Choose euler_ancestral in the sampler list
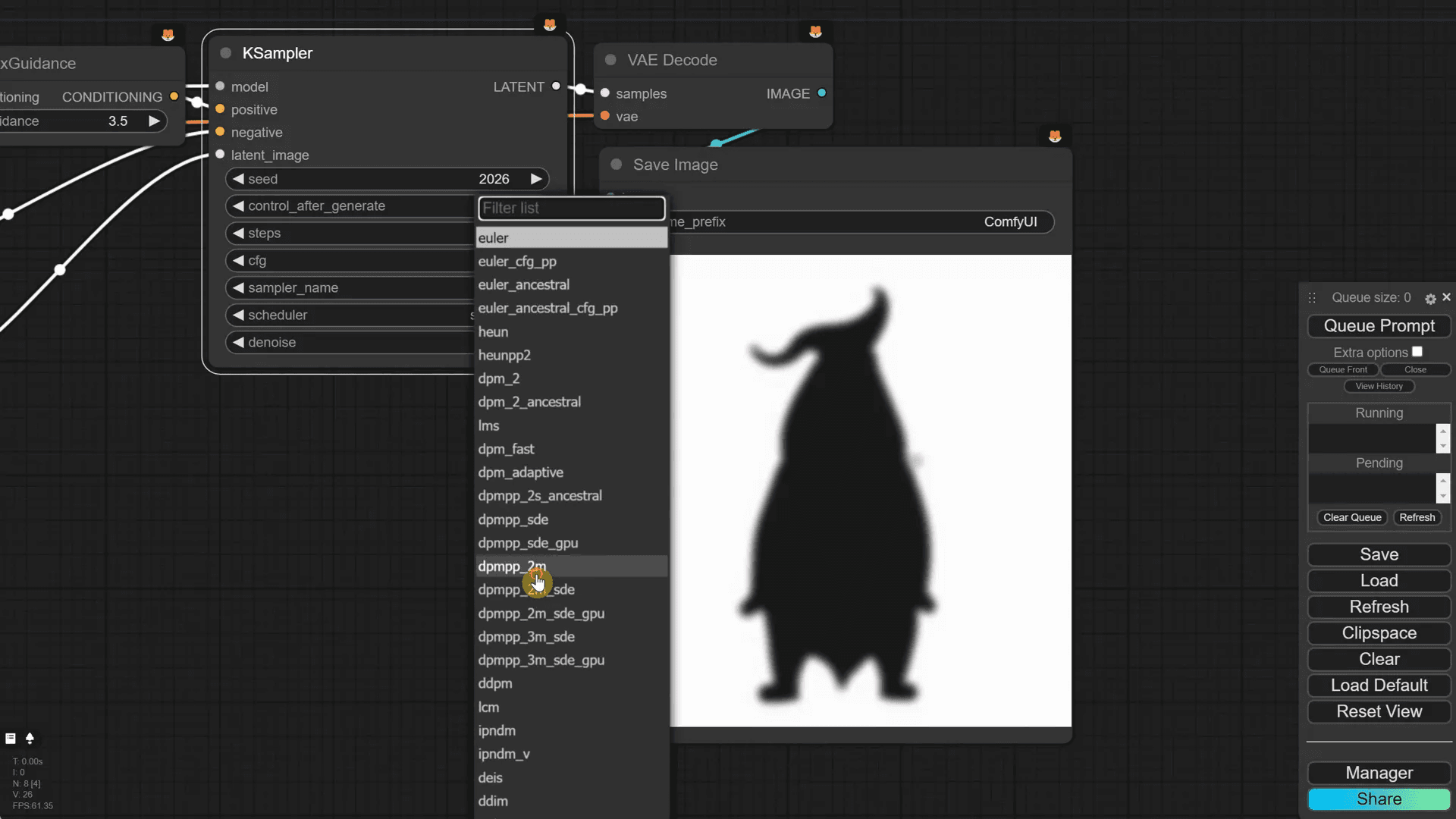Image resolution: width=1456 pixels, height=819 pixels. click(523, 284)
